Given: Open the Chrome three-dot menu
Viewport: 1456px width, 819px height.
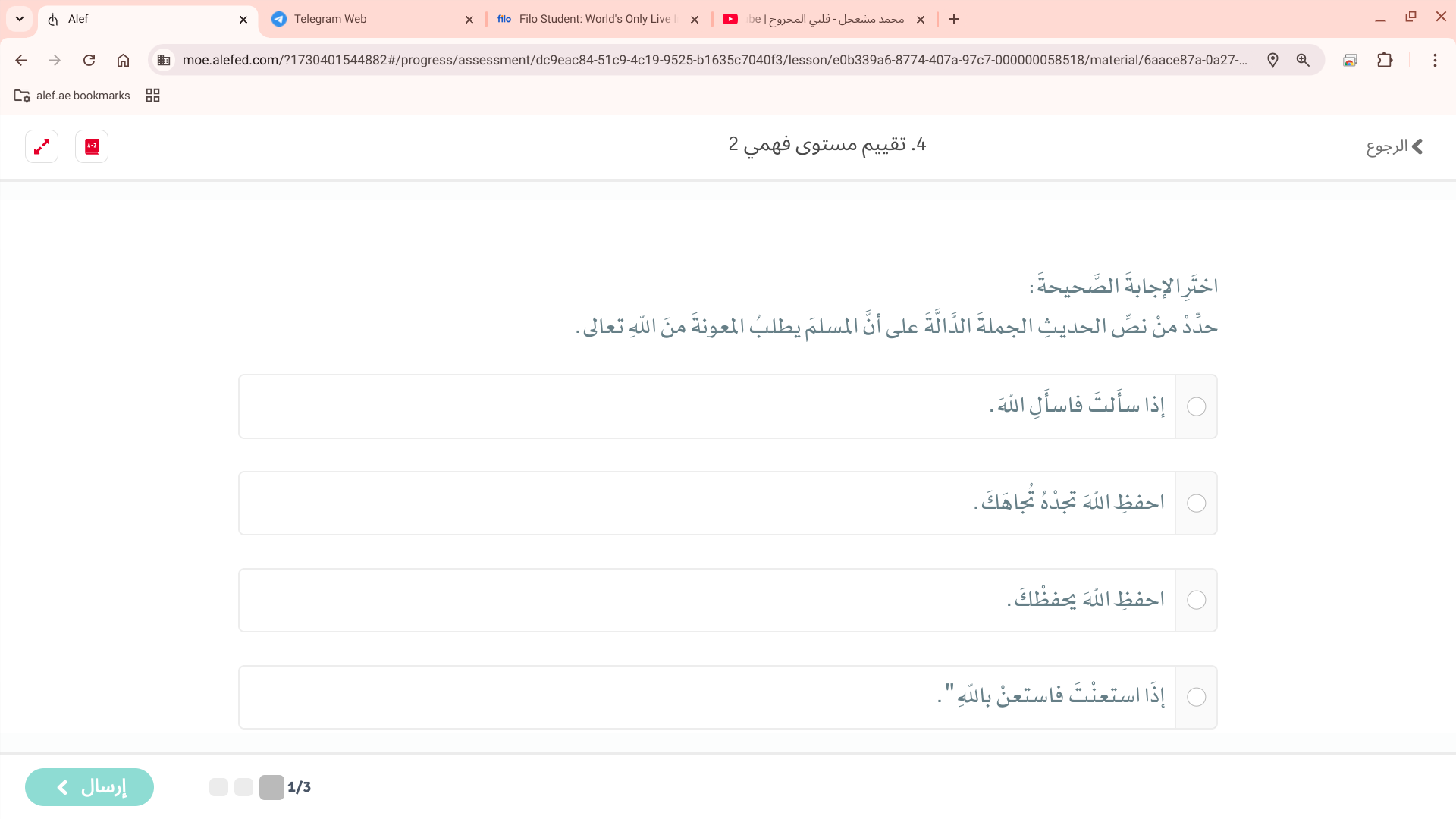Looking at the screenshot, I should pyautogui.click(x=1434, y=60).
